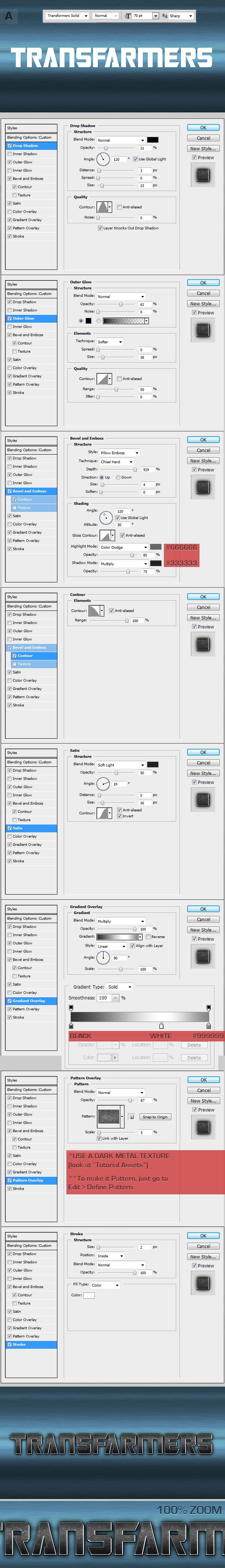225x1568 pixels.
Task: Disable Layer Knocks Out Drop Shadow checkbox
Action: coord(100,228)
